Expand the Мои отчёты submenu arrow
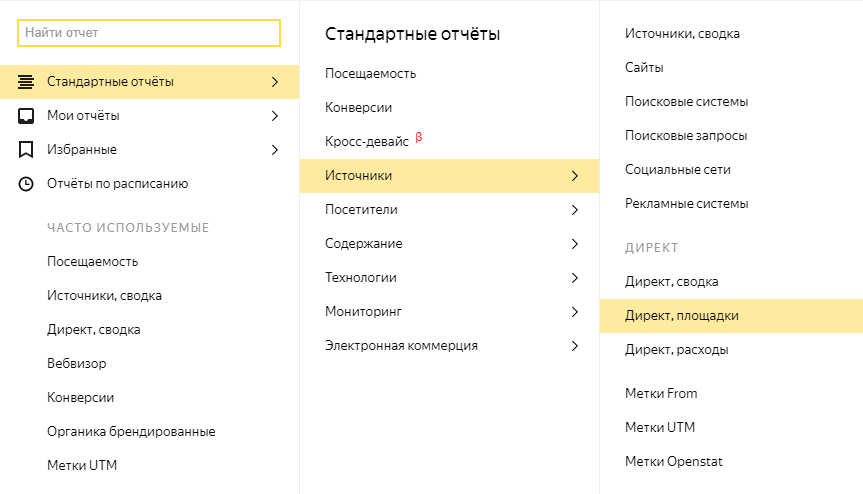 click(274, 116)
